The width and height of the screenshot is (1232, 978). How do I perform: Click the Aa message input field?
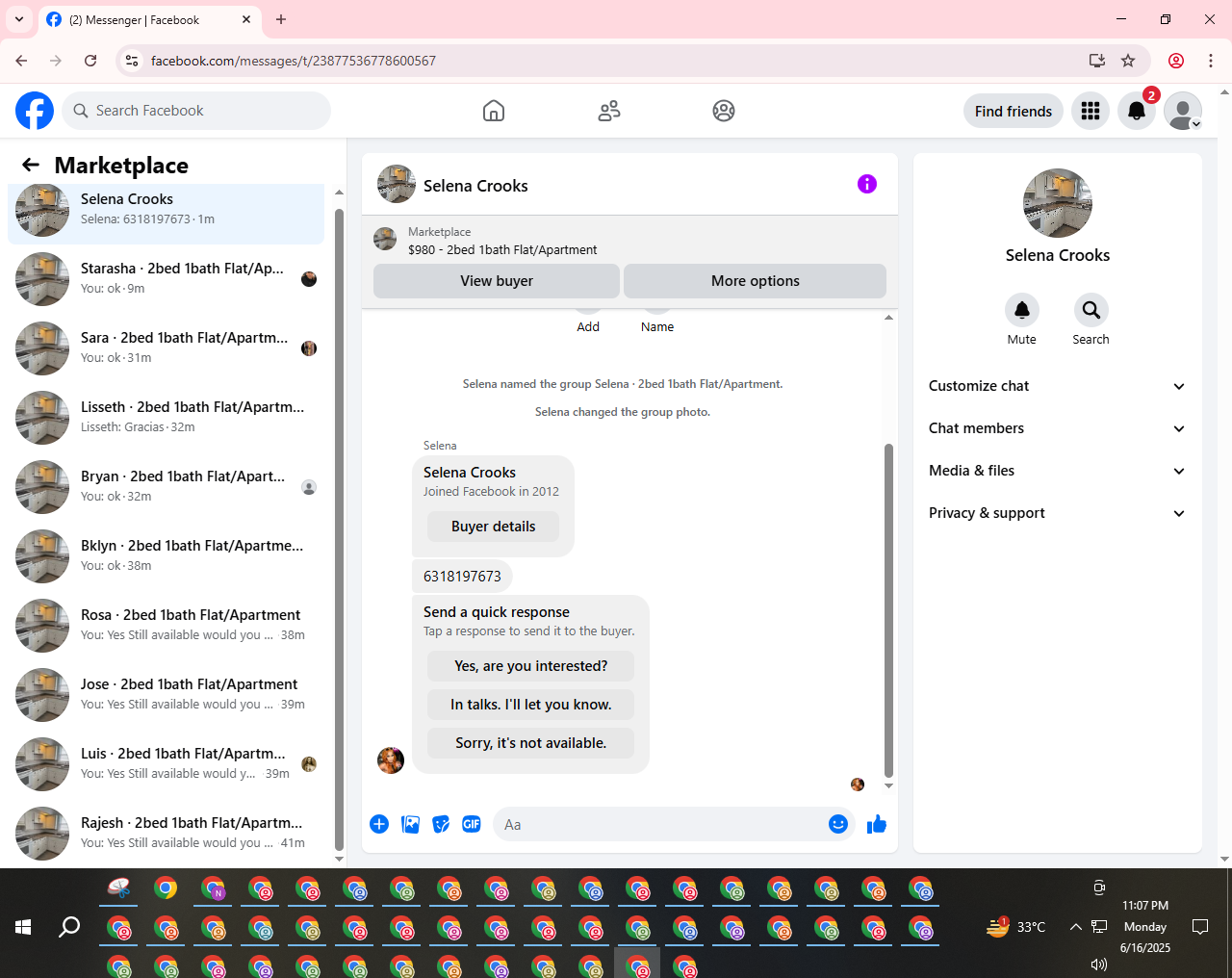click(660, 825)
